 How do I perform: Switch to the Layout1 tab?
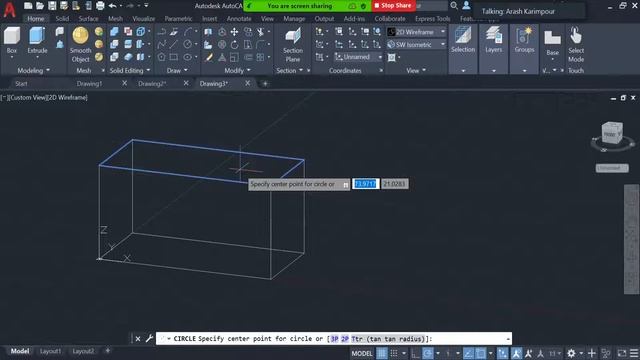tap(50, 351)
